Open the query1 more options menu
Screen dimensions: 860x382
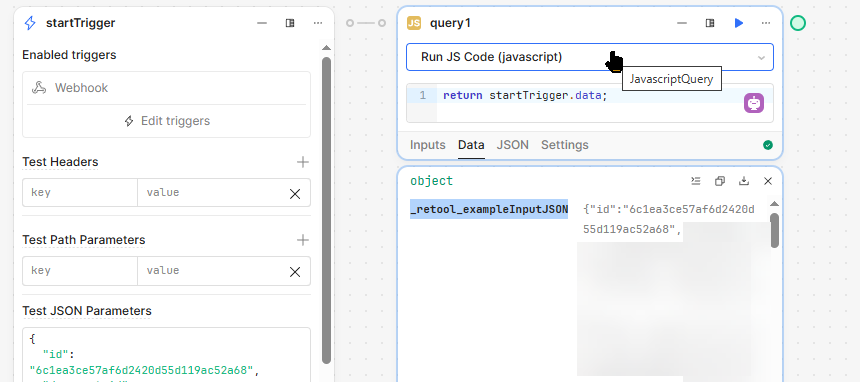tap(766, 23)
